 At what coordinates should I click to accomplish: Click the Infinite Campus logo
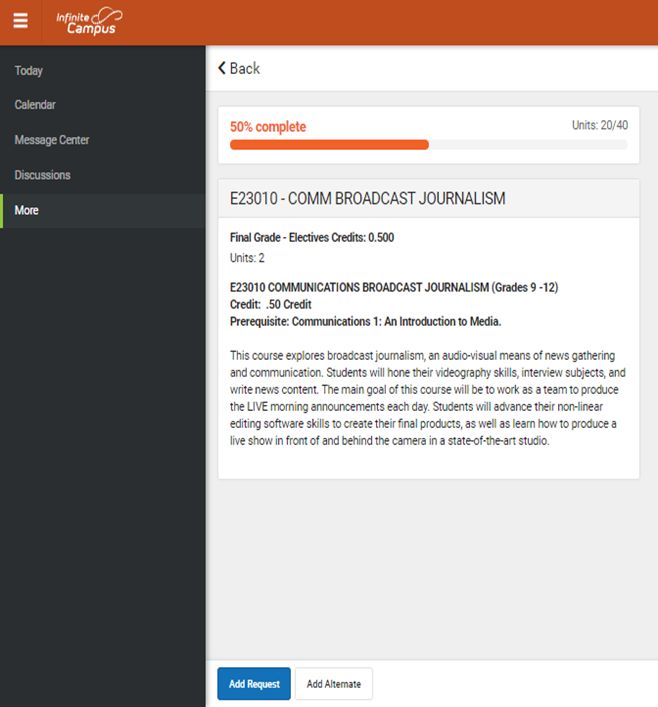(x=89, y=21)
